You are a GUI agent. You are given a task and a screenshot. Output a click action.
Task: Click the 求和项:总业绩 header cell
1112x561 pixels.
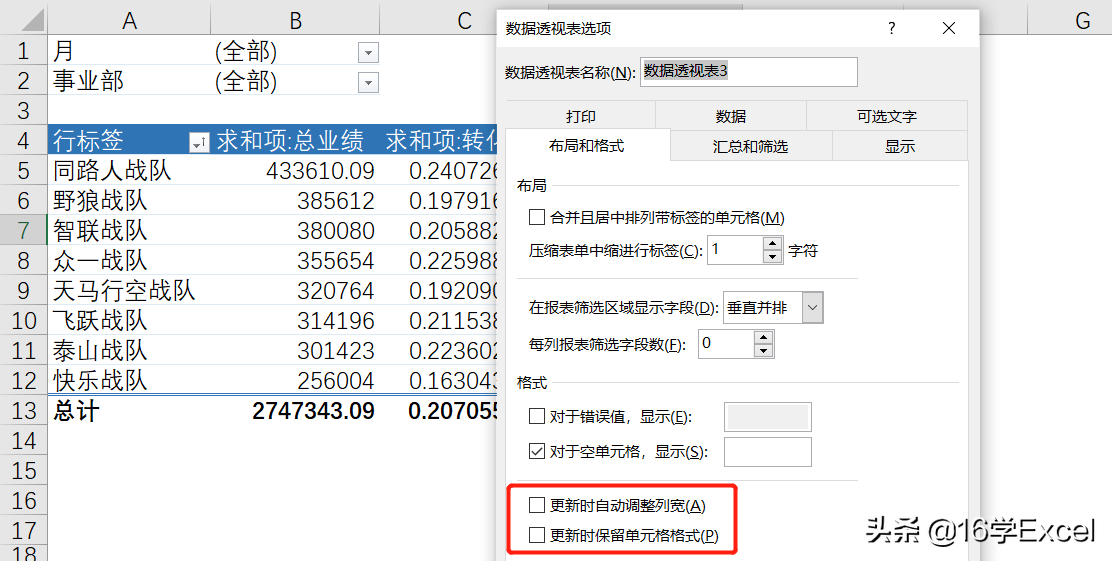point(295,140)
